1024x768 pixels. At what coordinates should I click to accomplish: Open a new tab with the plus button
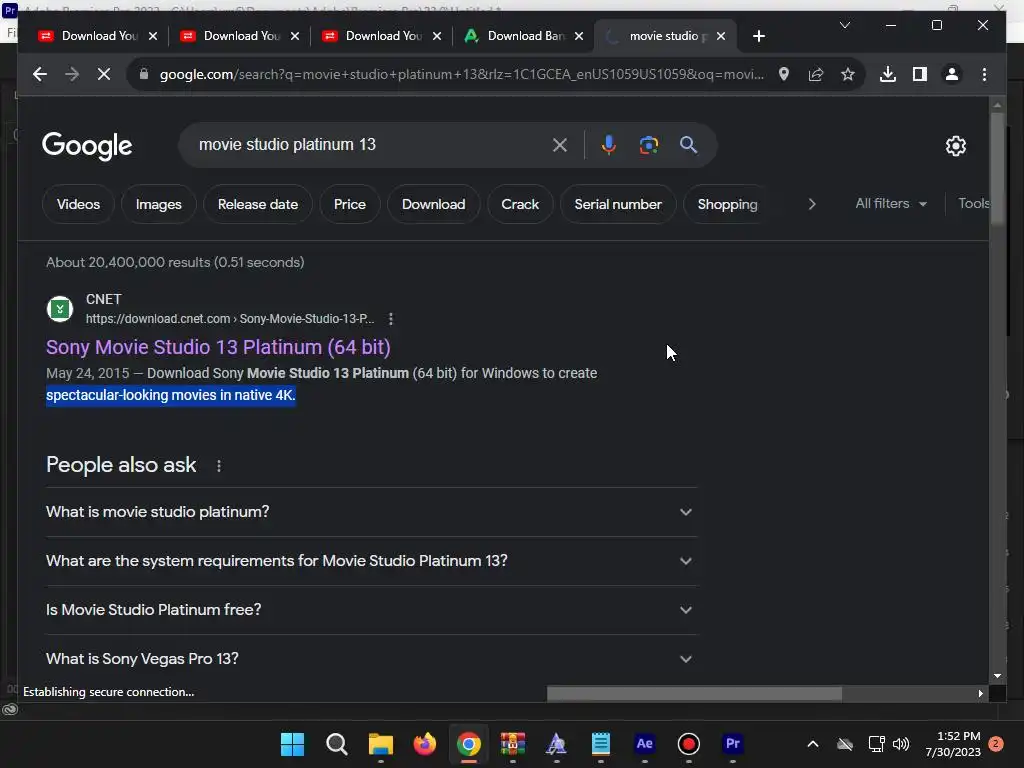click(x=758, y=36)
